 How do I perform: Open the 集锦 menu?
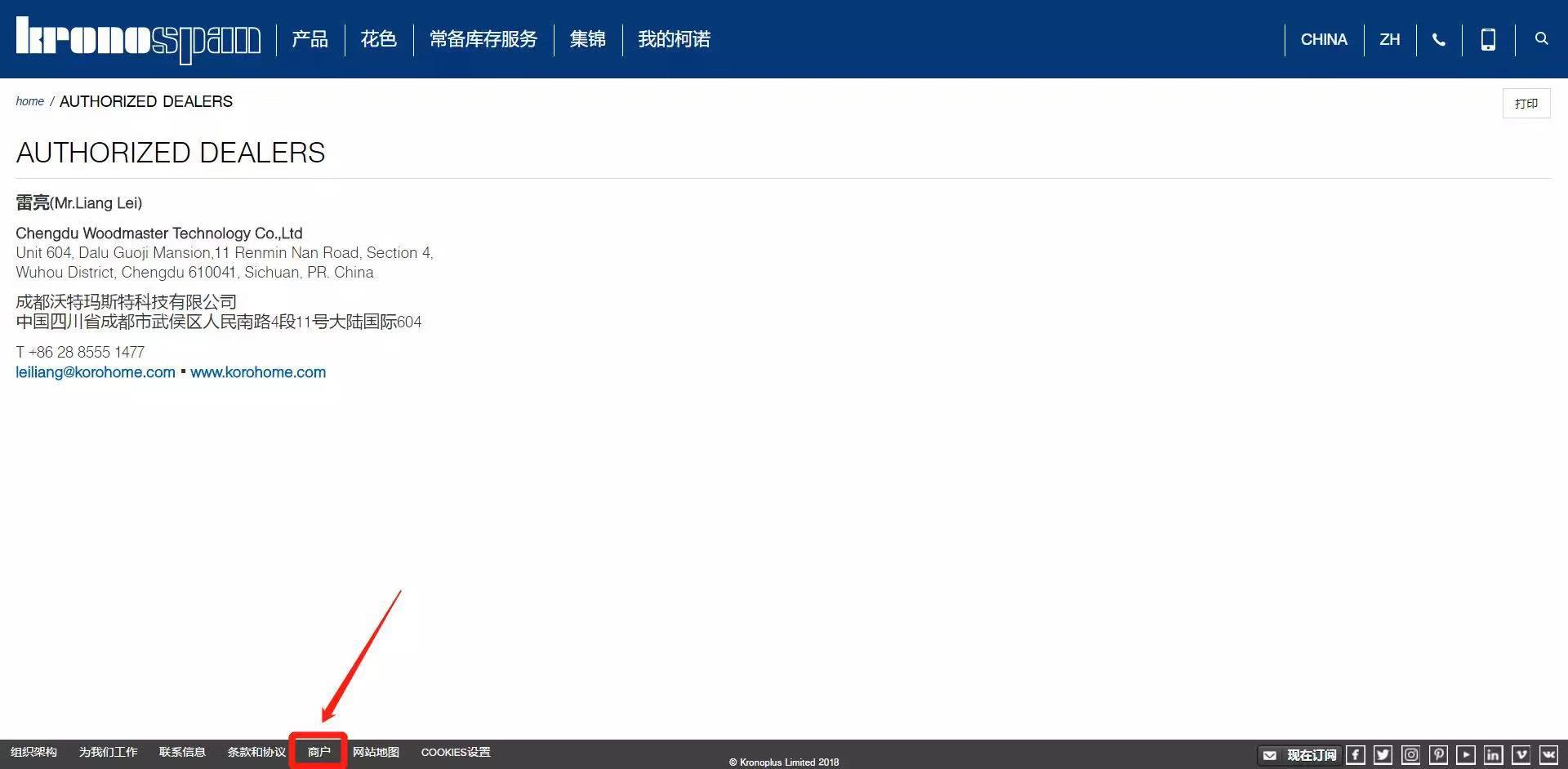click(x=587, y=39)
